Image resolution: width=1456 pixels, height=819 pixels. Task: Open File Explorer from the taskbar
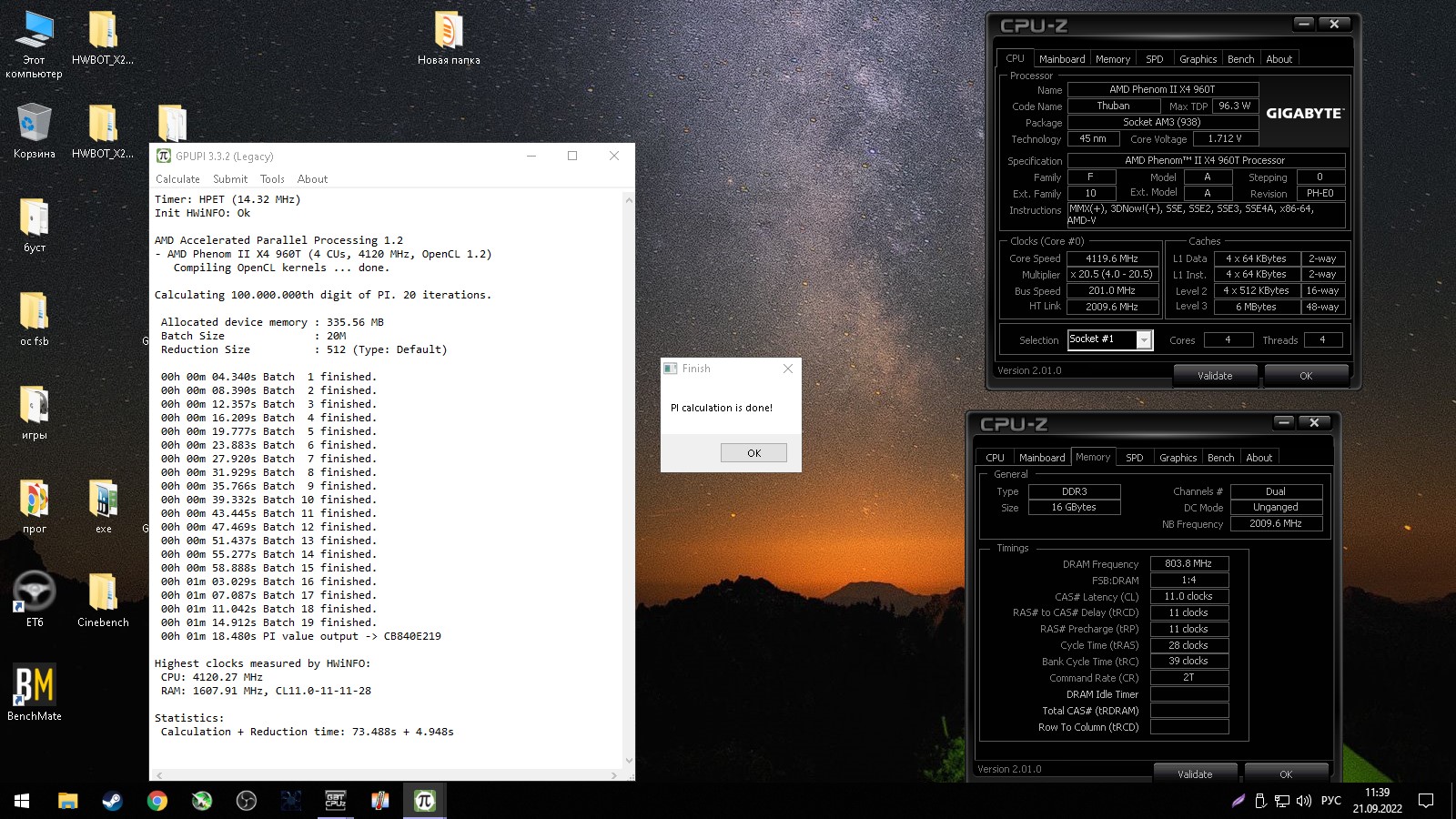click(x=67, y=801)
